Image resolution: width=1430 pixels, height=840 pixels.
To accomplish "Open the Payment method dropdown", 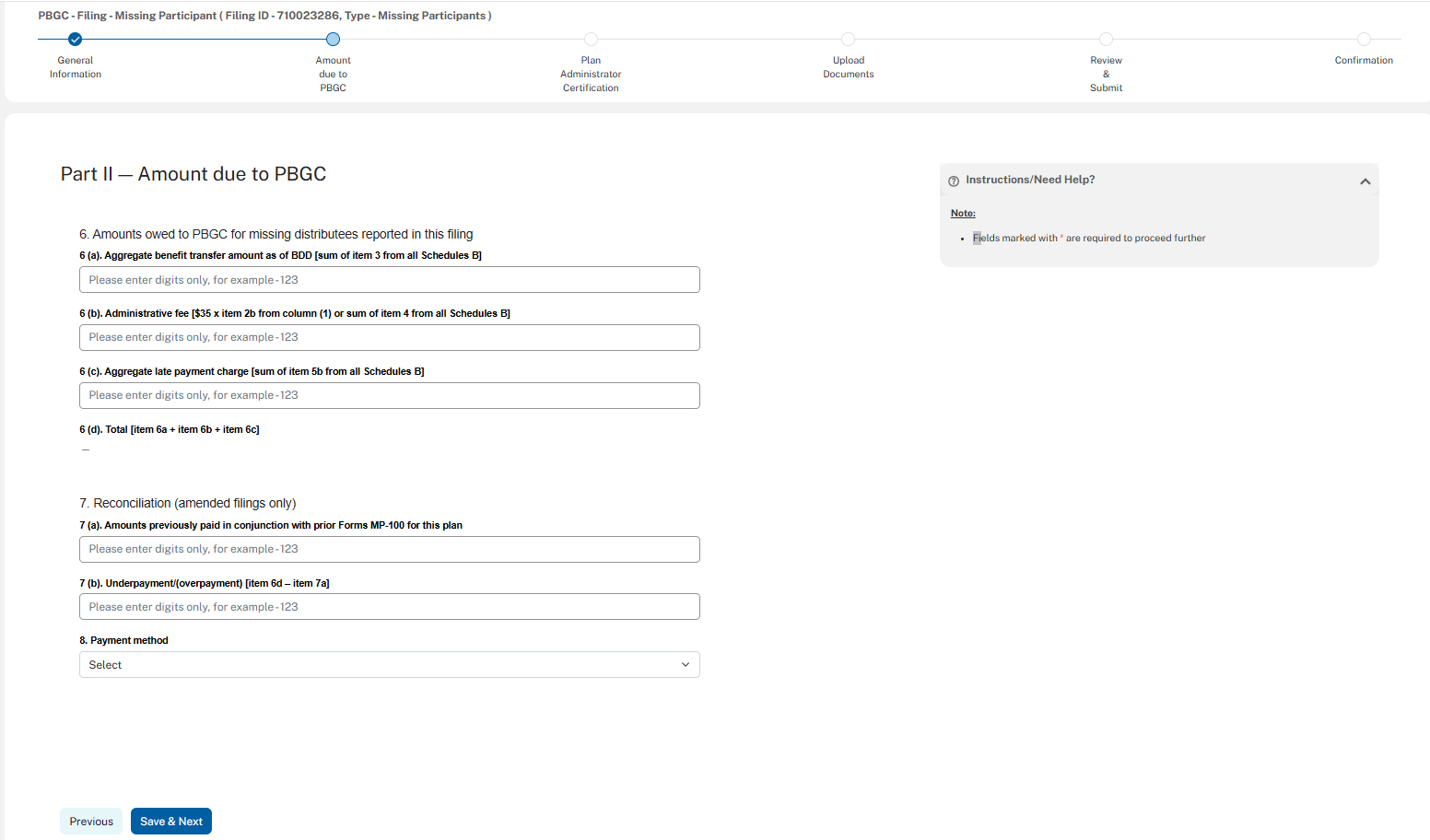I will 389,665.
